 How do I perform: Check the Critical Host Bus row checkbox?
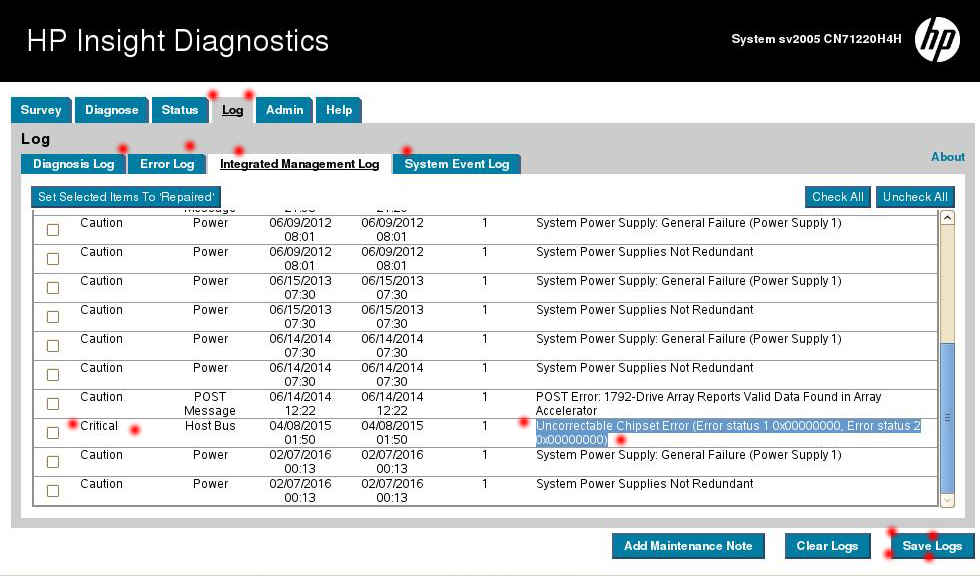pyautogui.click(x=53, y=433)
